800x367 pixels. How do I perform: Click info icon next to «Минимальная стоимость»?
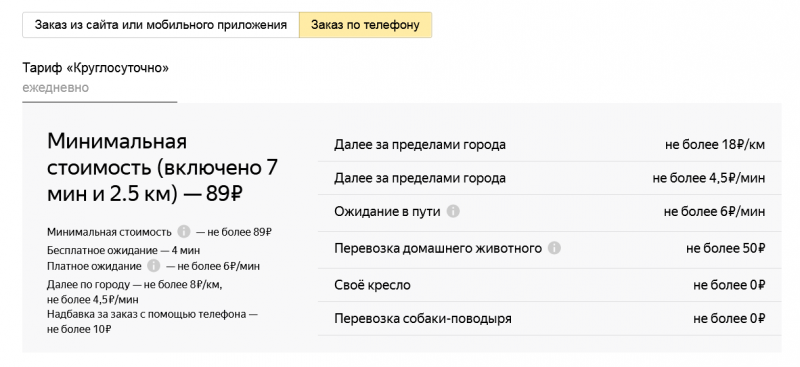point(184,232)
